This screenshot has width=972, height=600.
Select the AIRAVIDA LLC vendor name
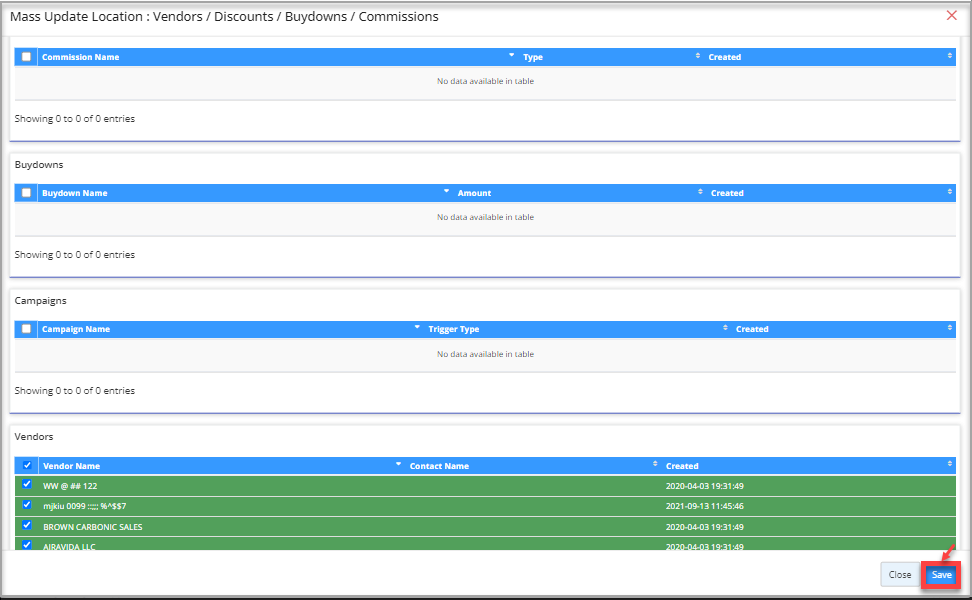pyautogui.click(x=69, y=547)
